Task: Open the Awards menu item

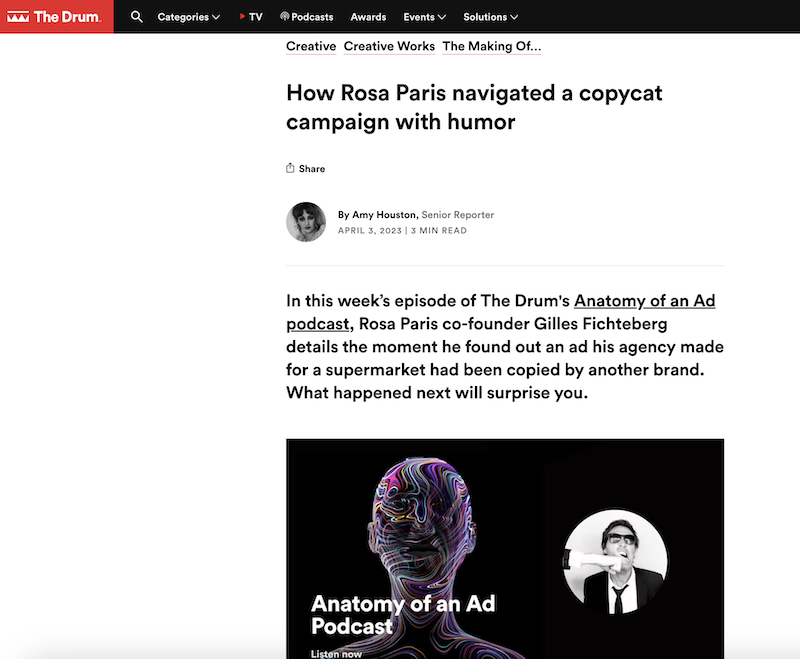Action: click(368, 17)
